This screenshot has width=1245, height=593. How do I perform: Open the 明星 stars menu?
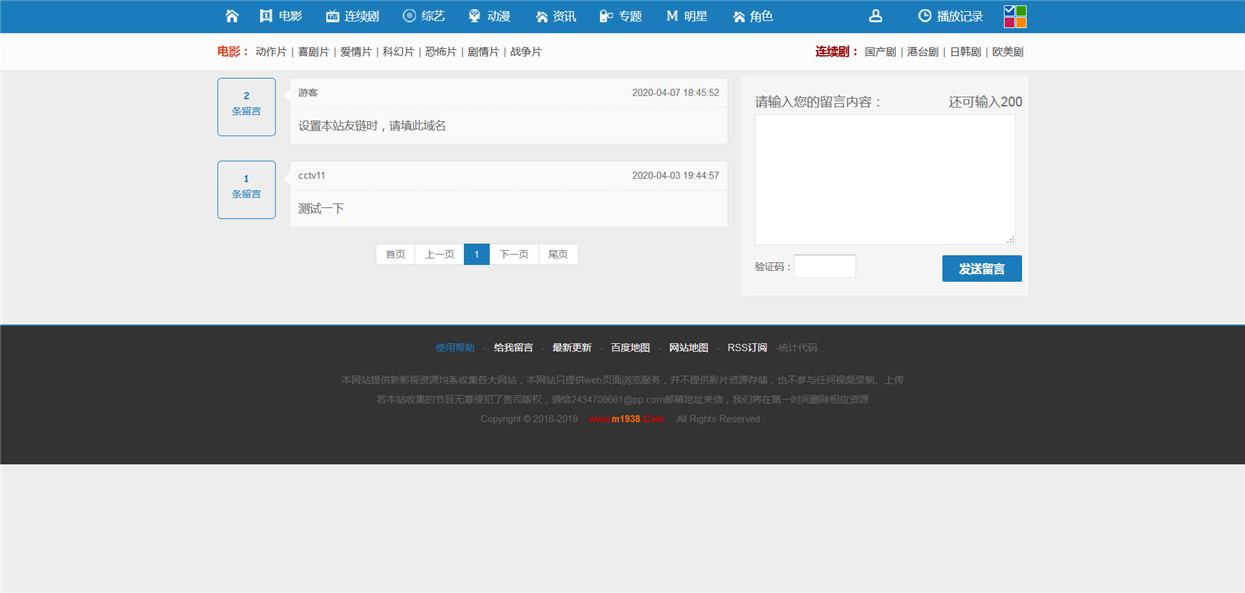coord(686,16)
